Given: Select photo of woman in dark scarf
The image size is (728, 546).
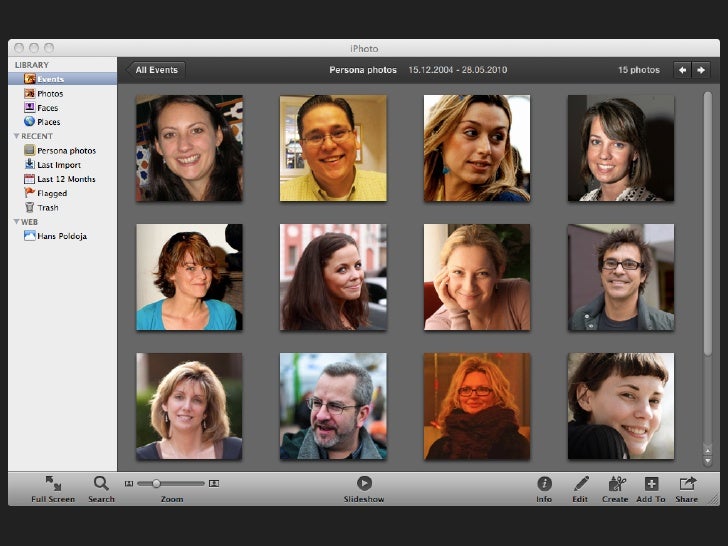Looking at the screenshot, I should pos(477,406).
